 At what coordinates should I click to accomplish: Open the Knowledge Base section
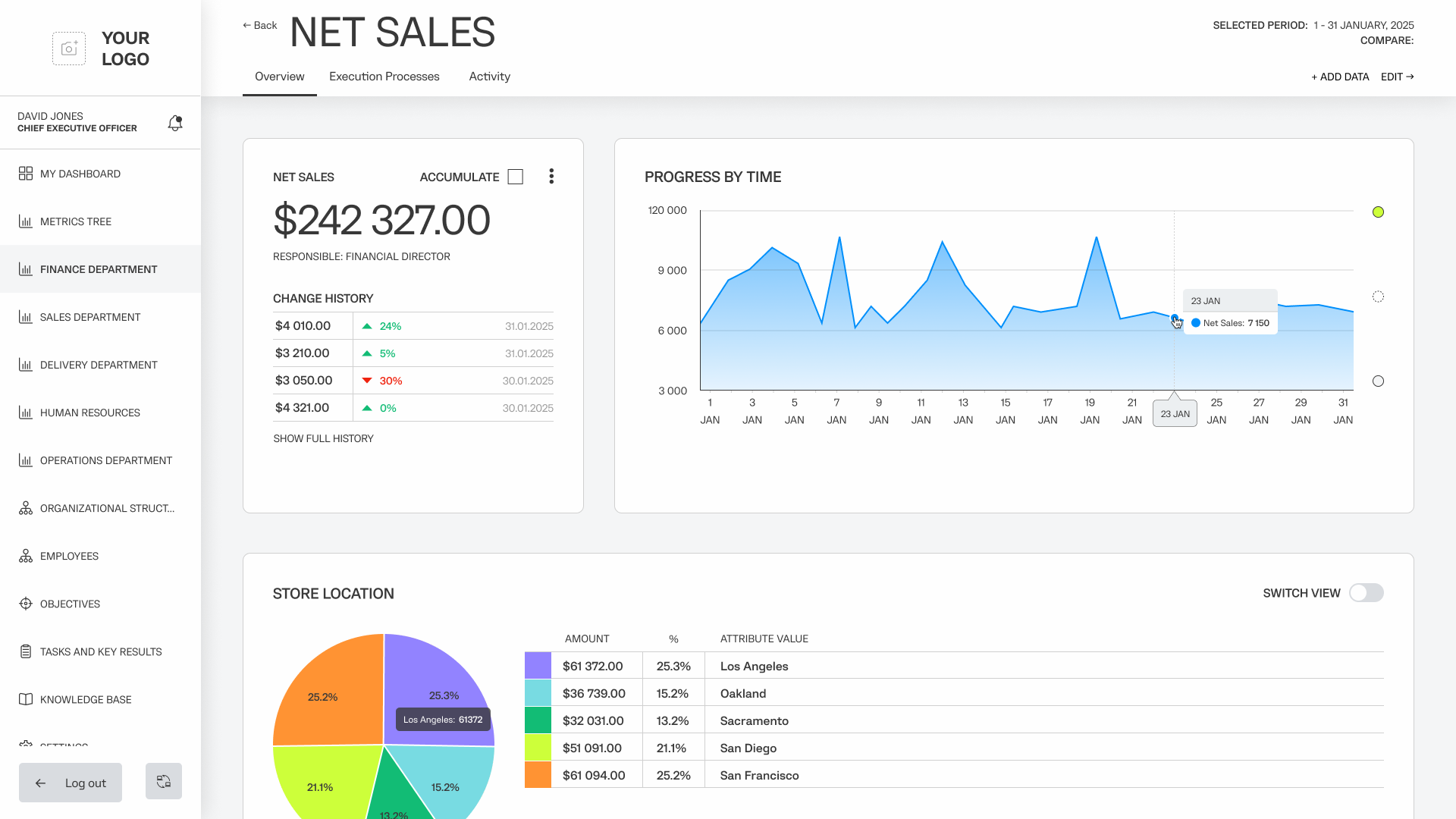click(x=85, y=699)
